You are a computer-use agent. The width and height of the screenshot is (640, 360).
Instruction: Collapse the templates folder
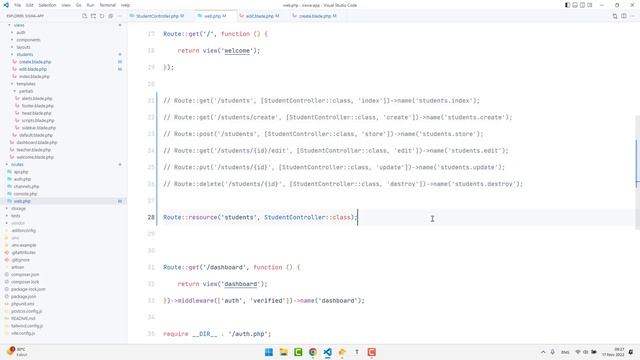coord(26,84)
